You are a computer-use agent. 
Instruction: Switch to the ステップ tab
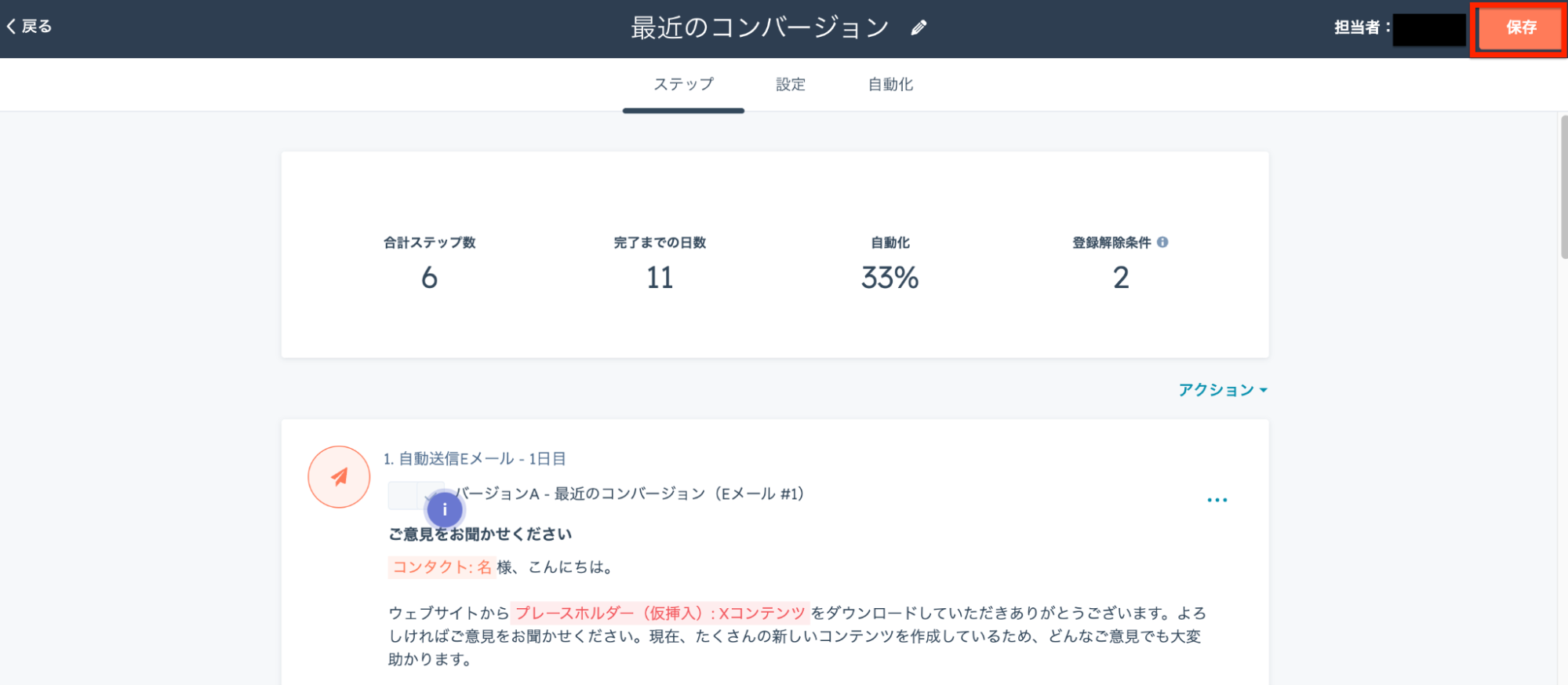683,85
